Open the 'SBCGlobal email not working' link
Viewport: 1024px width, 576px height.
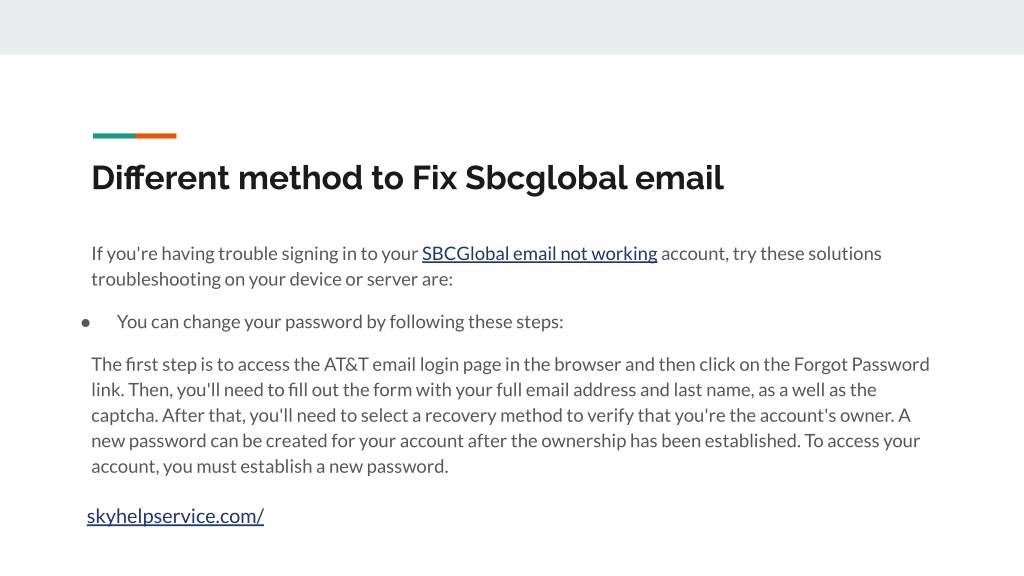[539, 253]
